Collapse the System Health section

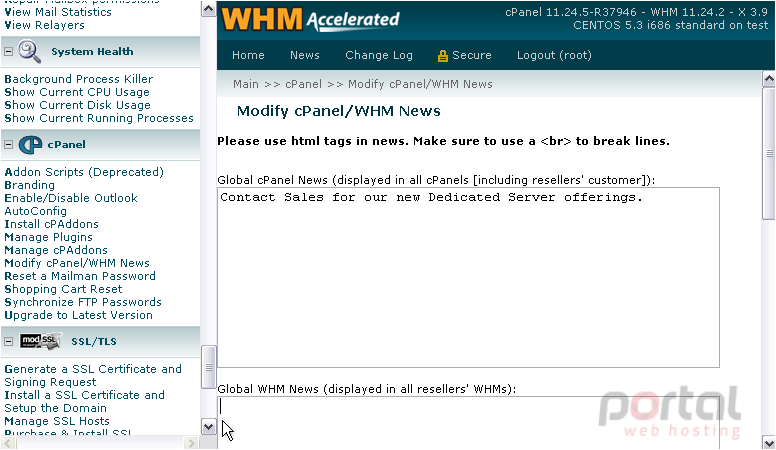(x=8, y=51)
